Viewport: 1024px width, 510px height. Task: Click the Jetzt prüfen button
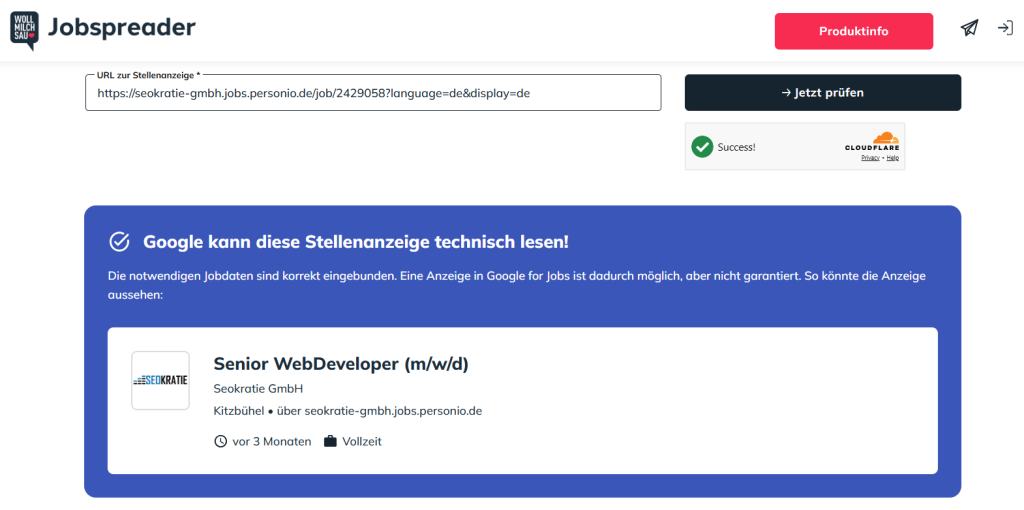pyautogui.click(x=822, y=93)
